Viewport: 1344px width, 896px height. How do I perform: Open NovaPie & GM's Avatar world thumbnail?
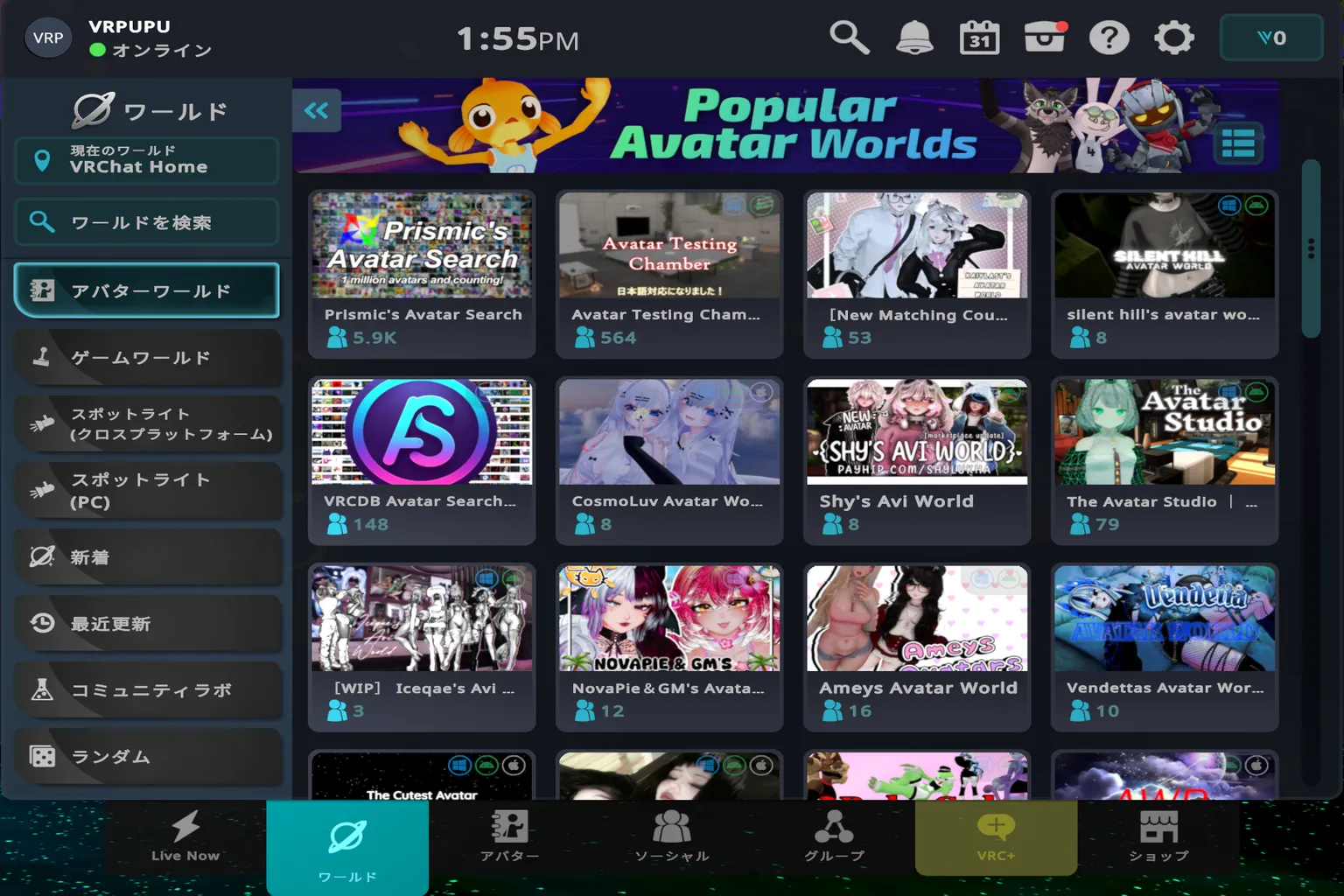[x=669, y=619]
